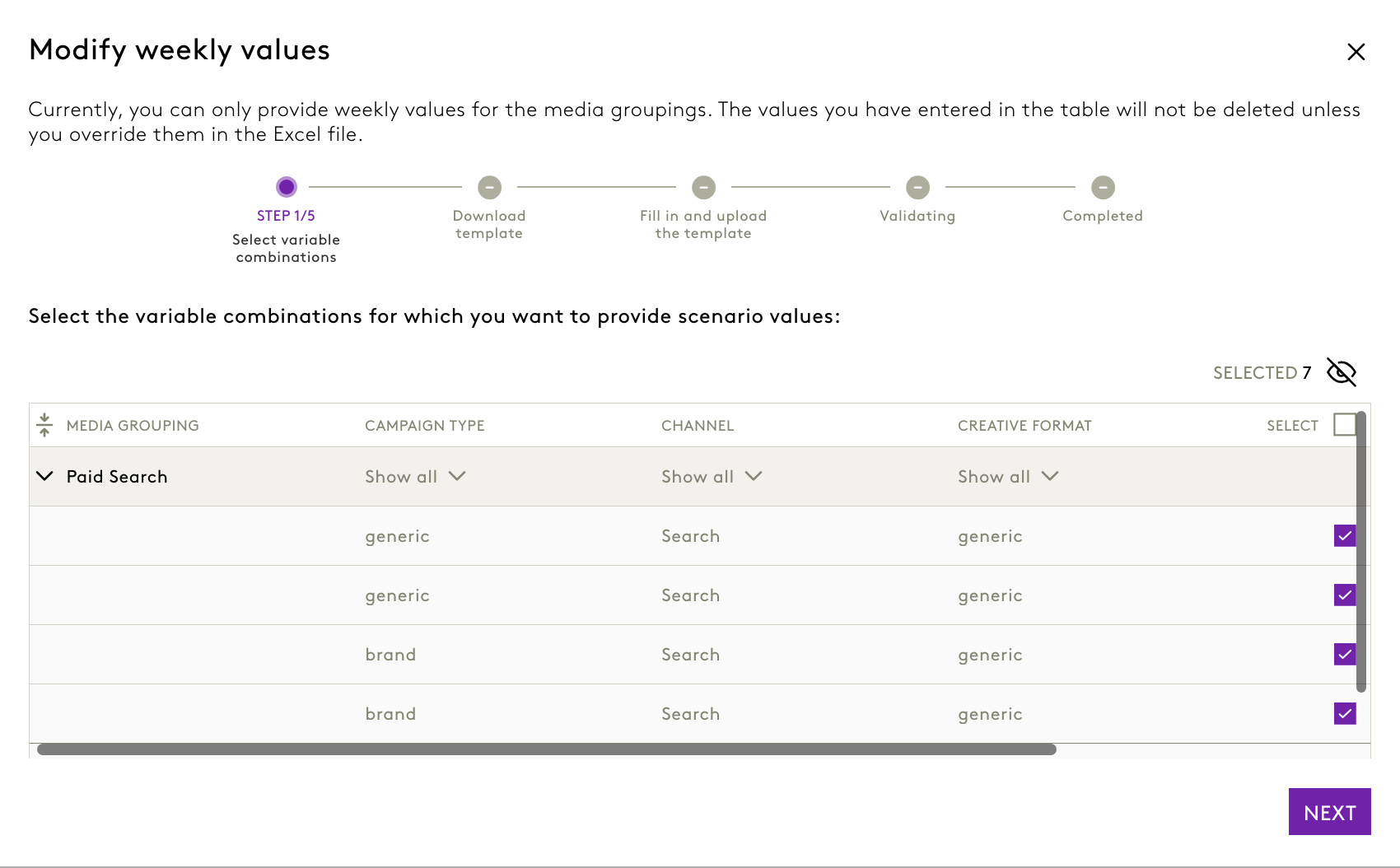Open the Creative Format Show all dropdown
Screen dimensions: 1400x868
[1008, 477]
